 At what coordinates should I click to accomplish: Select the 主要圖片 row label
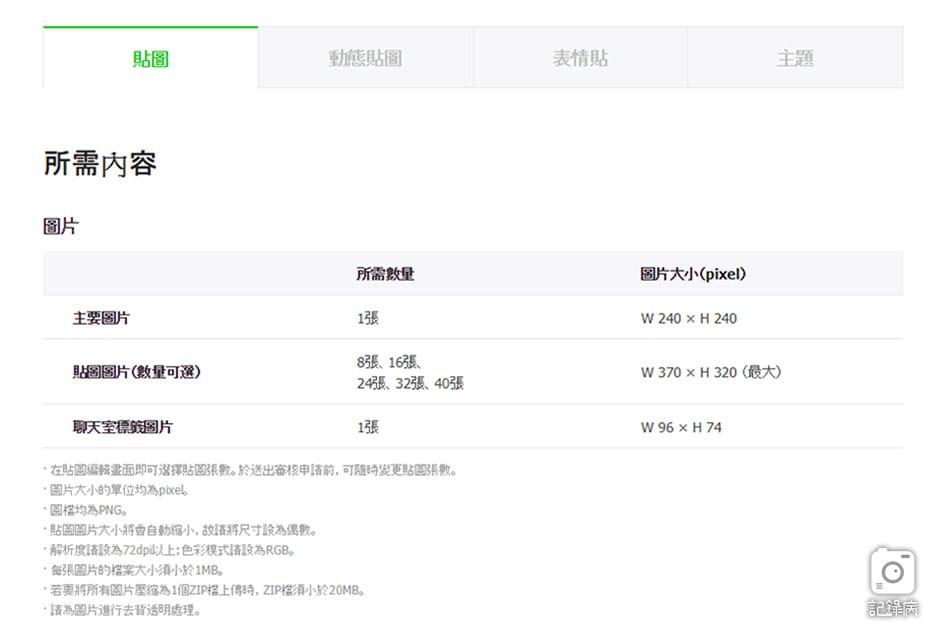click(101, 319)
